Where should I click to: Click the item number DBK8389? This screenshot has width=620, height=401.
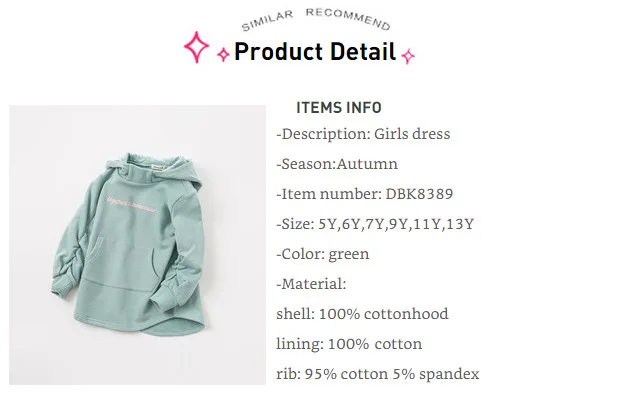pos(419,194)
